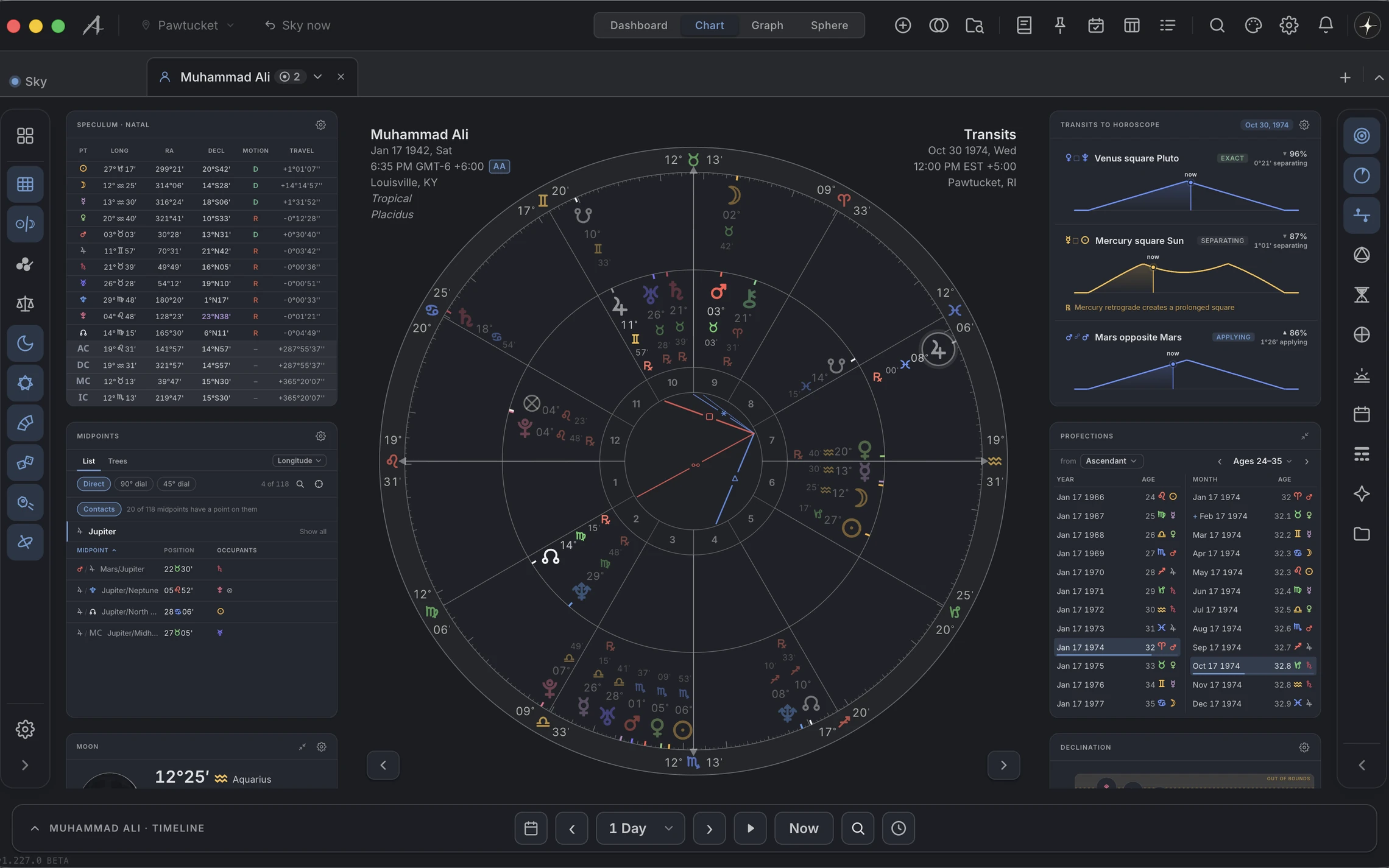Open the Ages 24-35 range dropdown
1389x868 pixels.
(x=1262, y=461)
